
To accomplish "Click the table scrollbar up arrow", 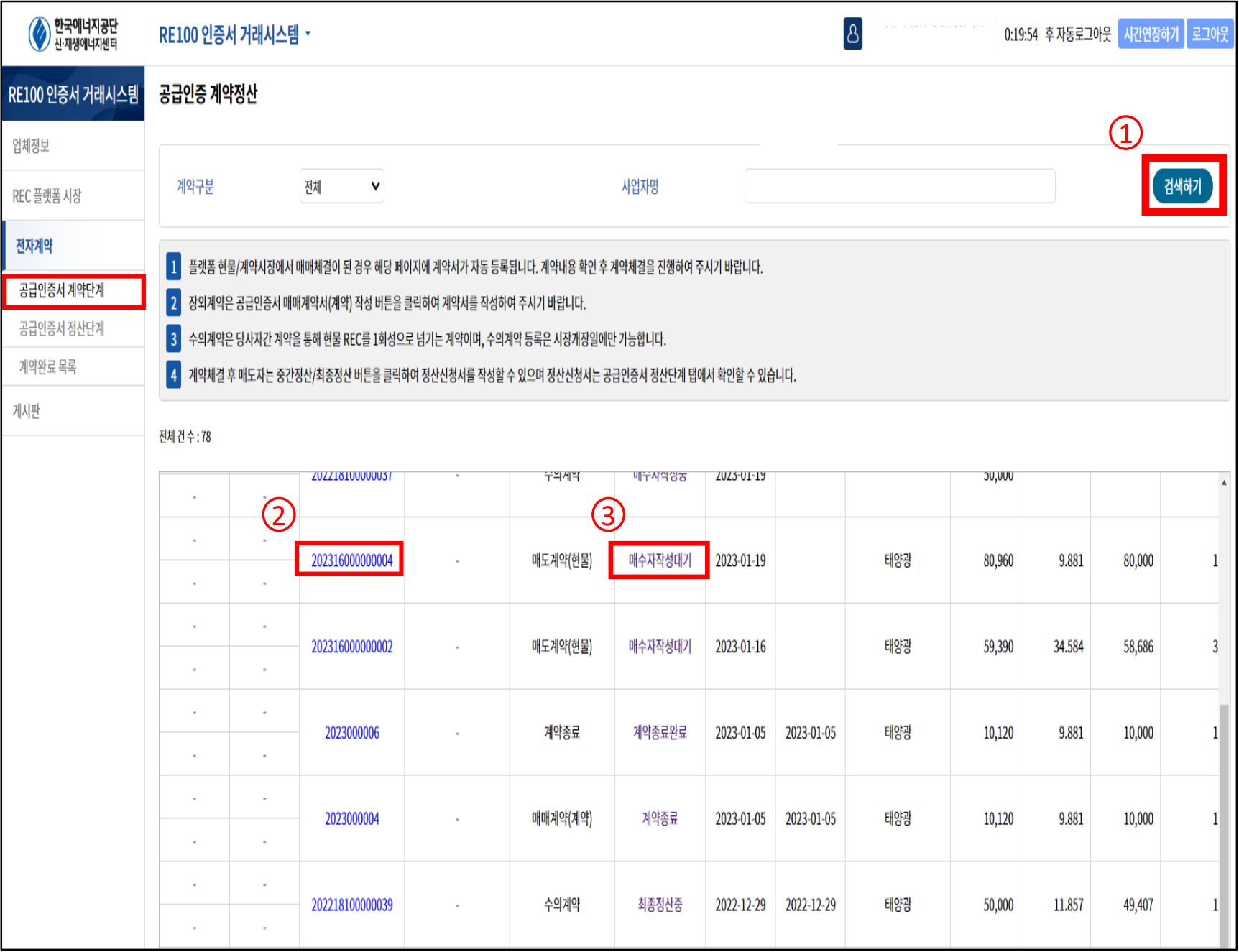I will coord(1224,483).
